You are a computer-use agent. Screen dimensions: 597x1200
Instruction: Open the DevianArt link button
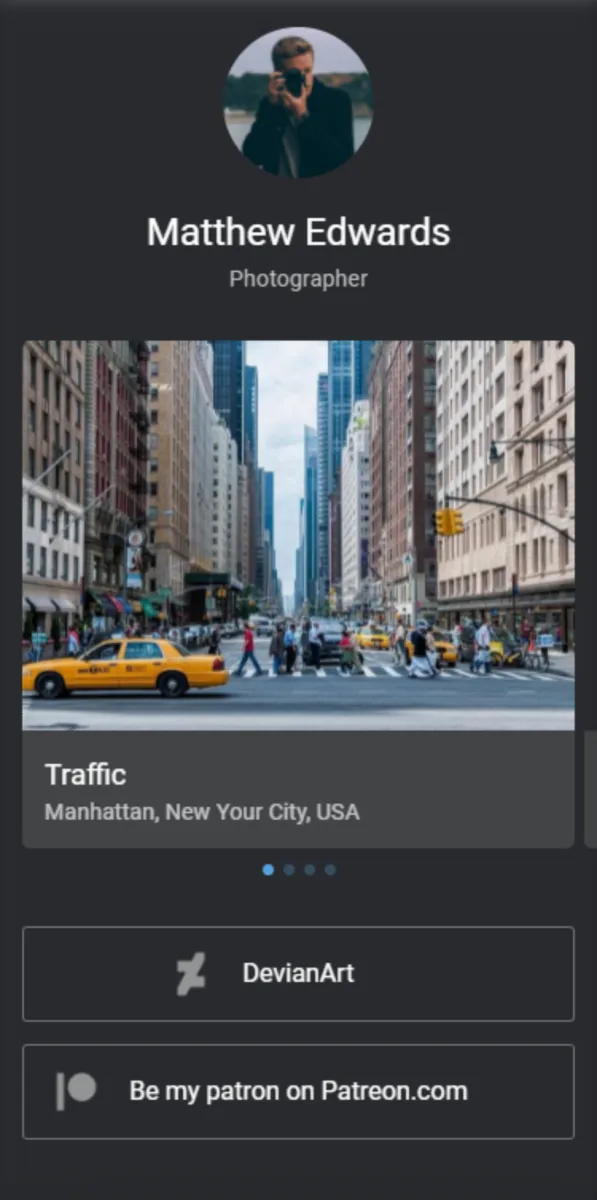(298, 974)
